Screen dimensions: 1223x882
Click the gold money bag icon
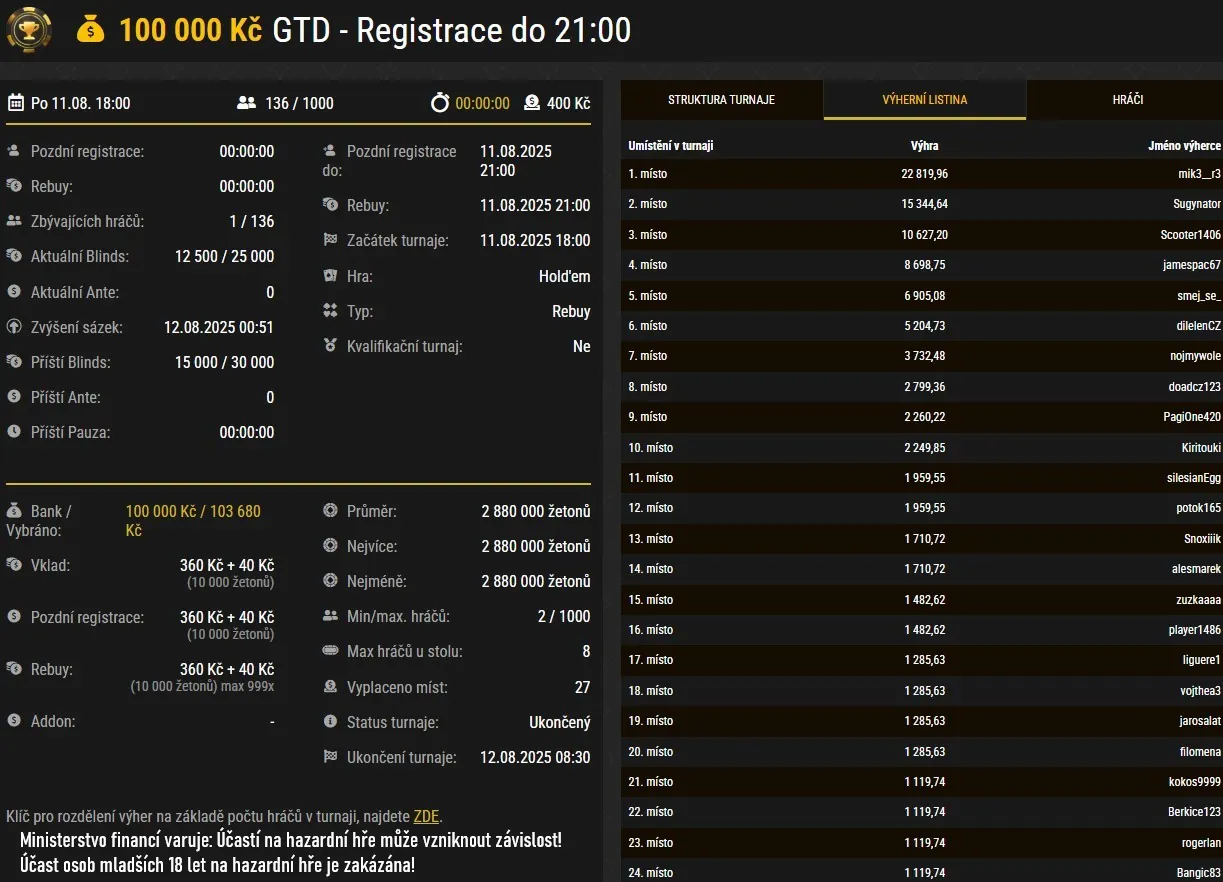tap(91, 30)
